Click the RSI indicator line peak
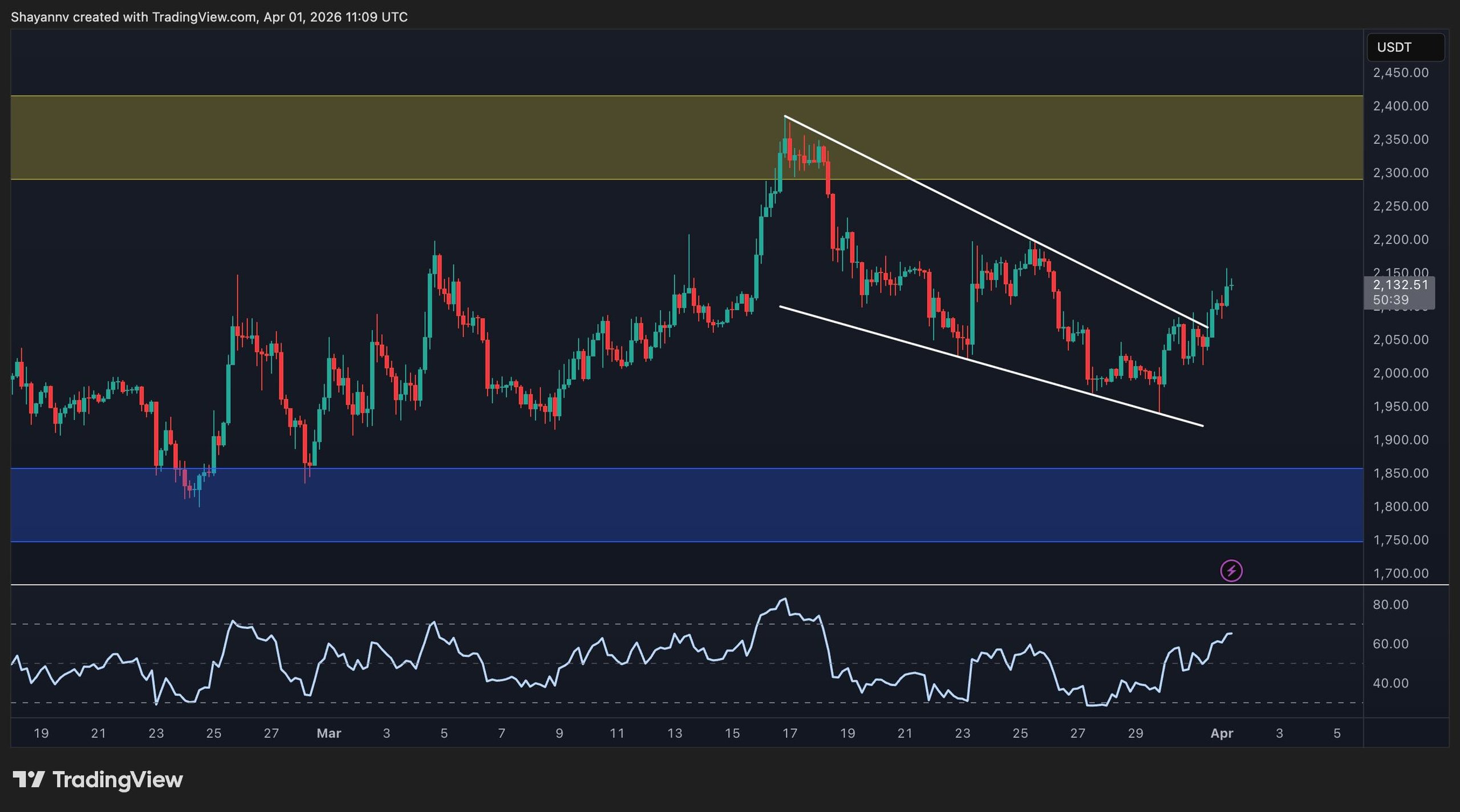 785,599
